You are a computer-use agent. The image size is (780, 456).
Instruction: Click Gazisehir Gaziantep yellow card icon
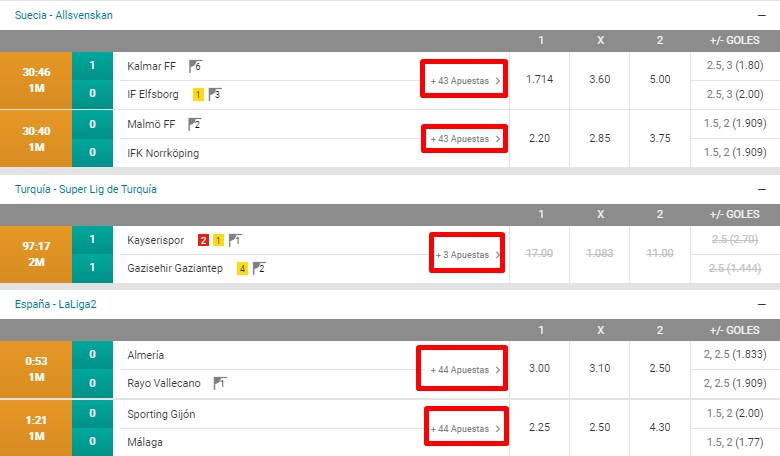tap(242, 269)
